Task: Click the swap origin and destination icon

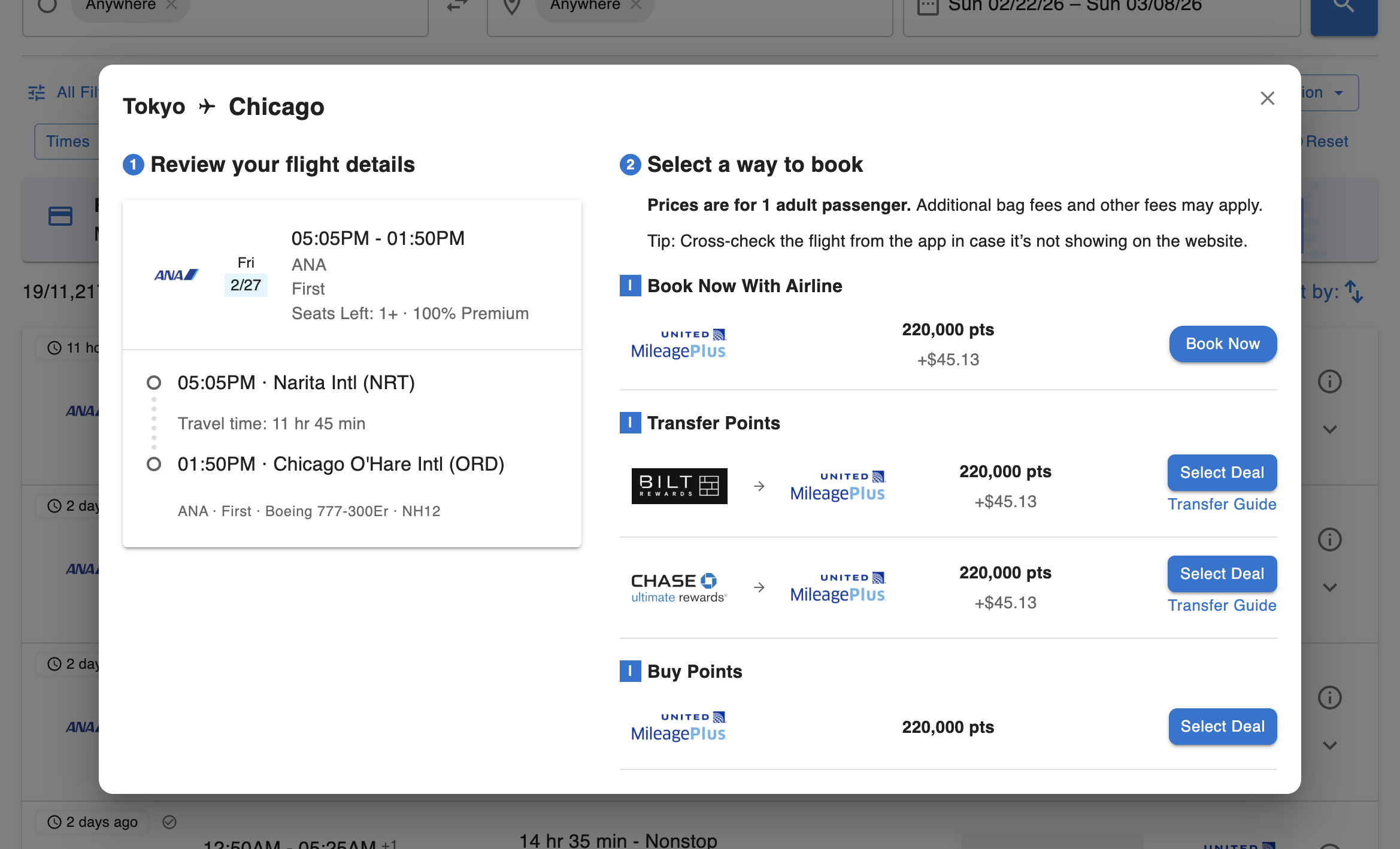Action: (457, 6)
